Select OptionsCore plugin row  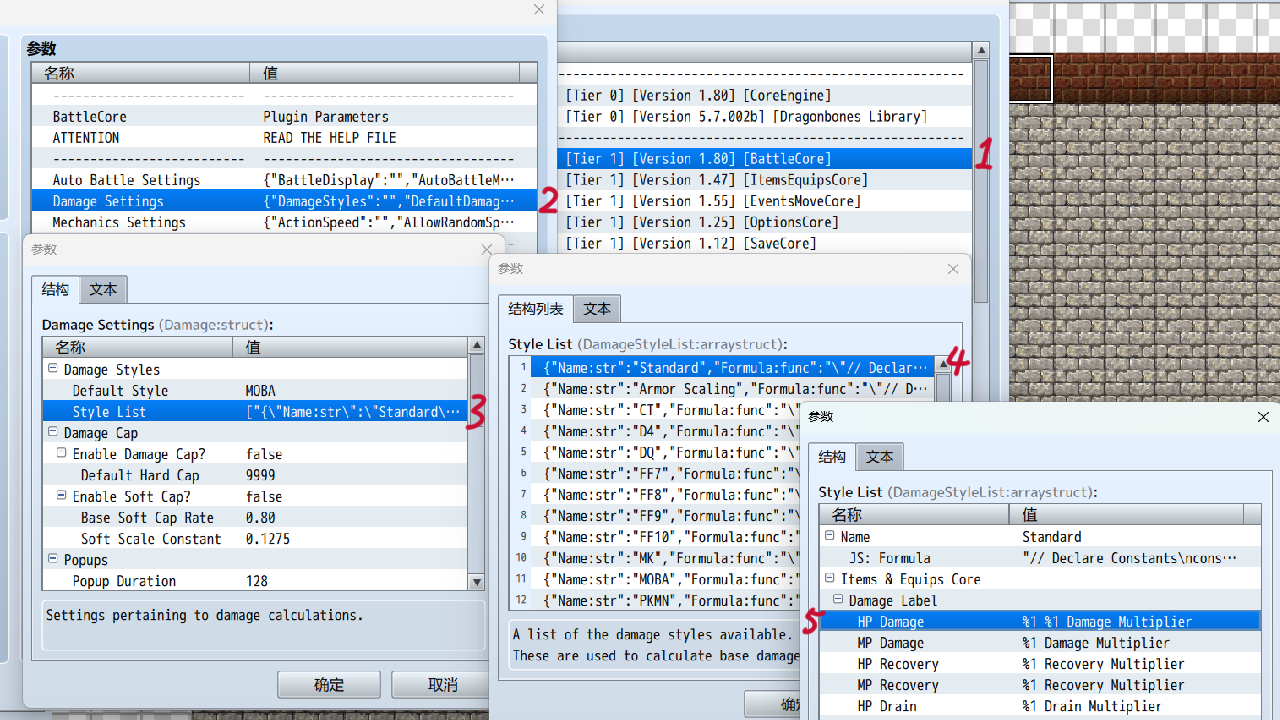(764, 221)
